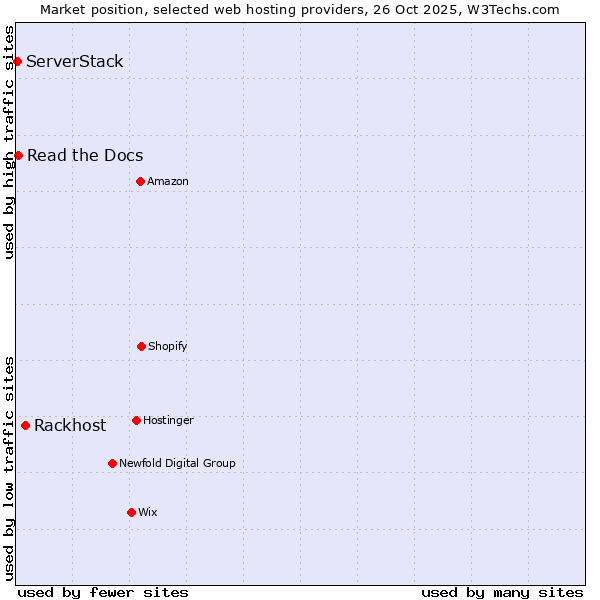Viewport: 600px width, 600px height.
Task: Select the Amazon data point marker
Action: point(140,181)
